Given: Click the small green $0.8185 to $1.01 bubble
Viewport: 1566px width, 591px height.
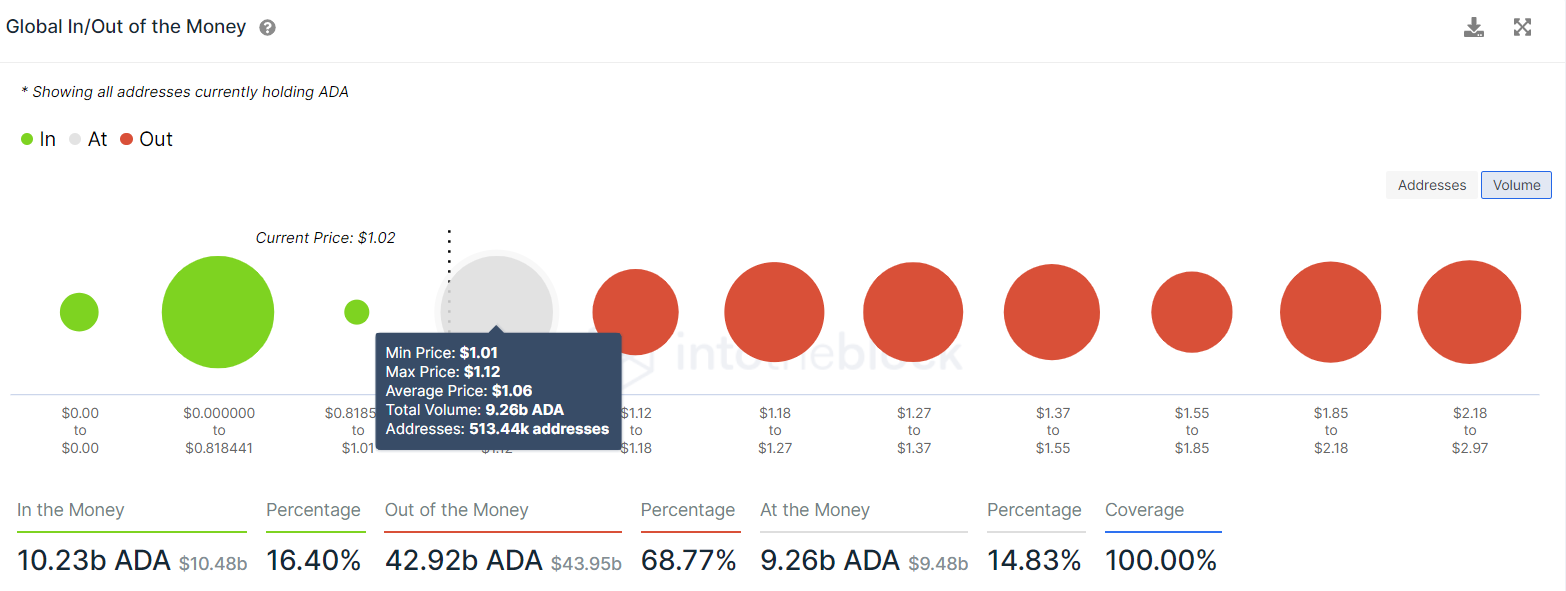Looking at the screenshot, I should (357, 312).
